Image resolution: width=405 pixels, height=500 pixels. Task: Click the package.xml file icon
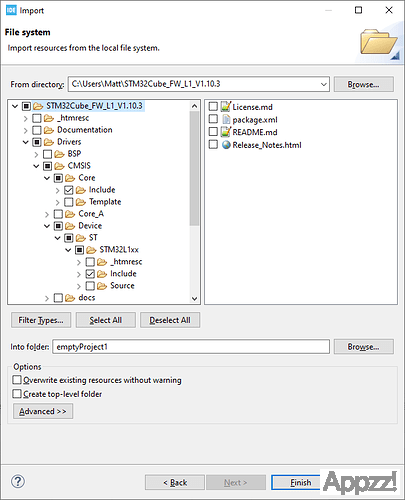click(226, 119)
